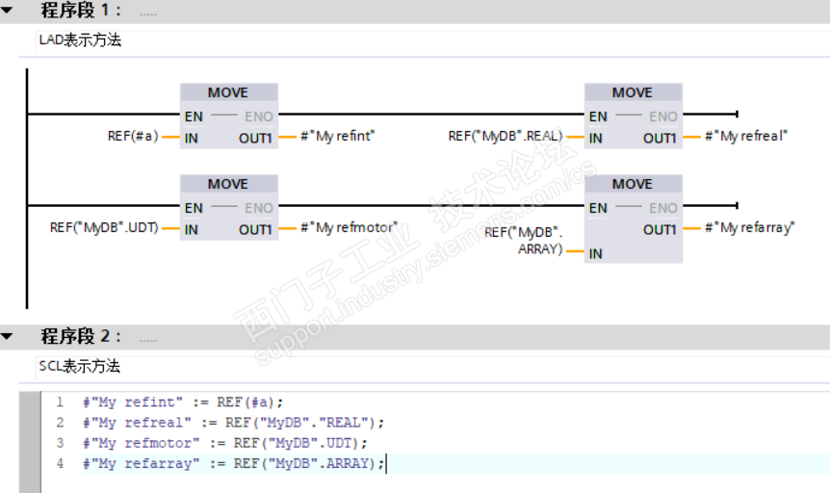Click the #"My refmotor" output operand
Image resolution: width=830 pixels, height=493 pixels.
[349, 228]
